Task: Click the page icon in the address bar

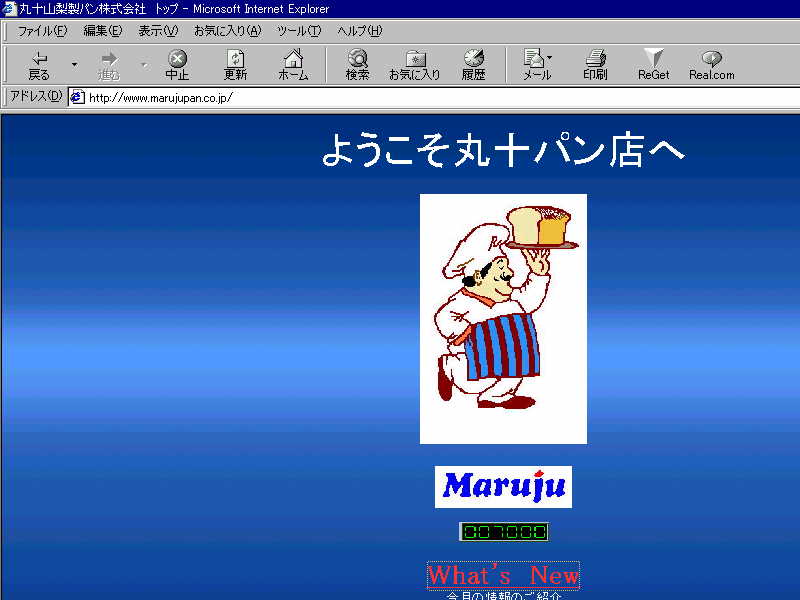Action: click(77, 97)
